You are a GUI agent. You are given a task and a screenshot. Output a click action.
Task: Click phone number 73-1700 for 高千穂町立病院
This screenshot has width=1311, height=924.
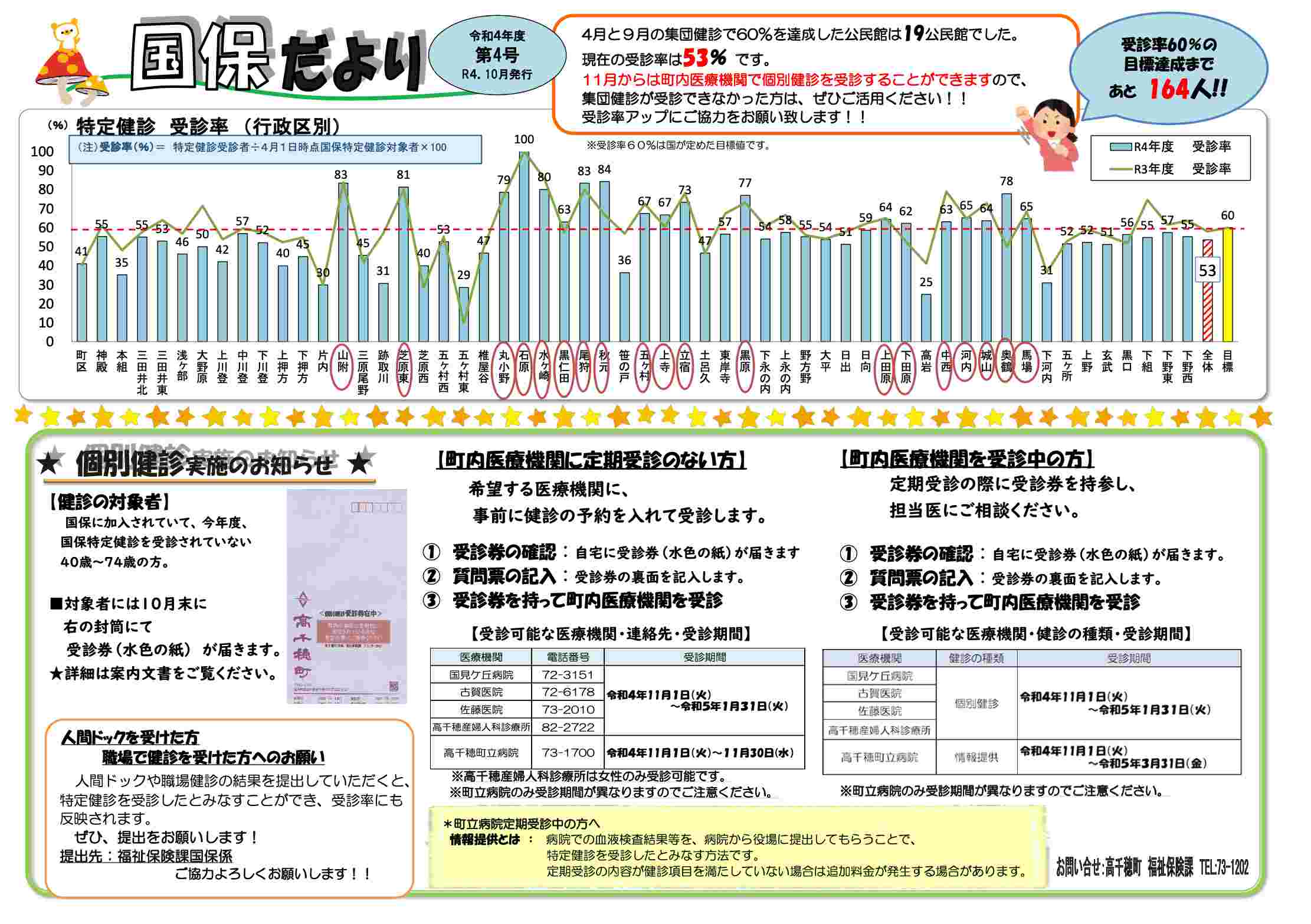coord(568,753)
